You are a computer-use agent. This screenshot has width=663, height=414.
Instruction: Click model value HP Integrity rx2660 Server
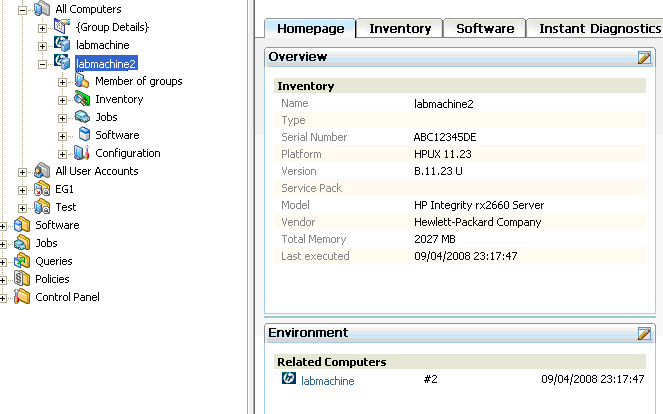[479, 205]
